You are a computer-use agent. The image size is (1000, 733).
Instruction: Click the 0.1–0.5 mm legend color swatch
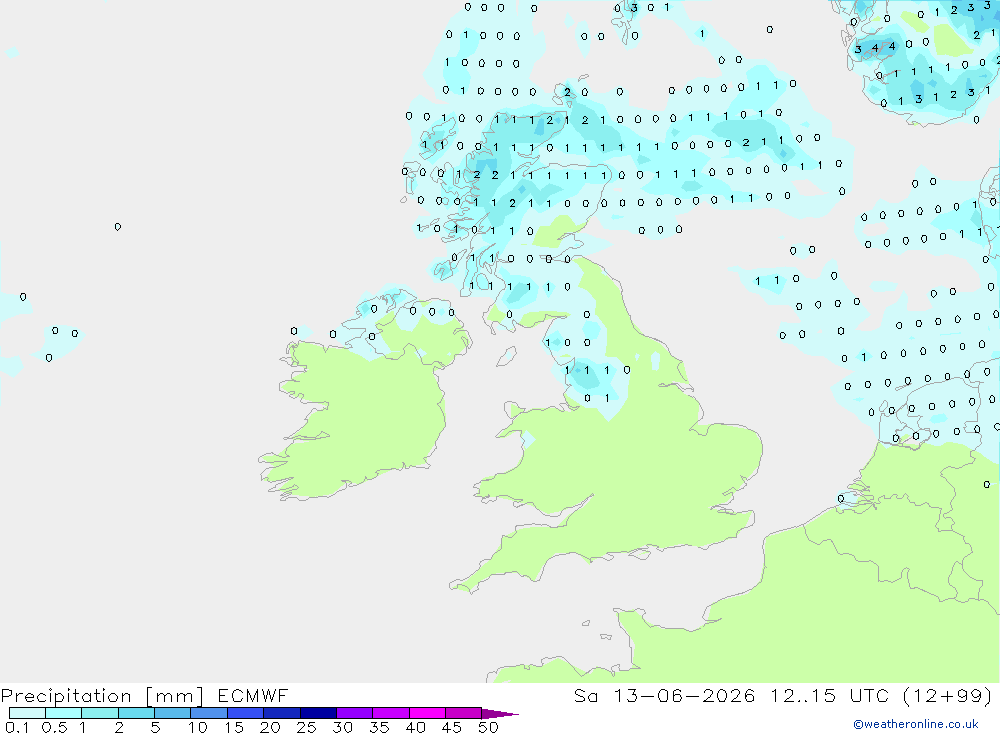27,713
